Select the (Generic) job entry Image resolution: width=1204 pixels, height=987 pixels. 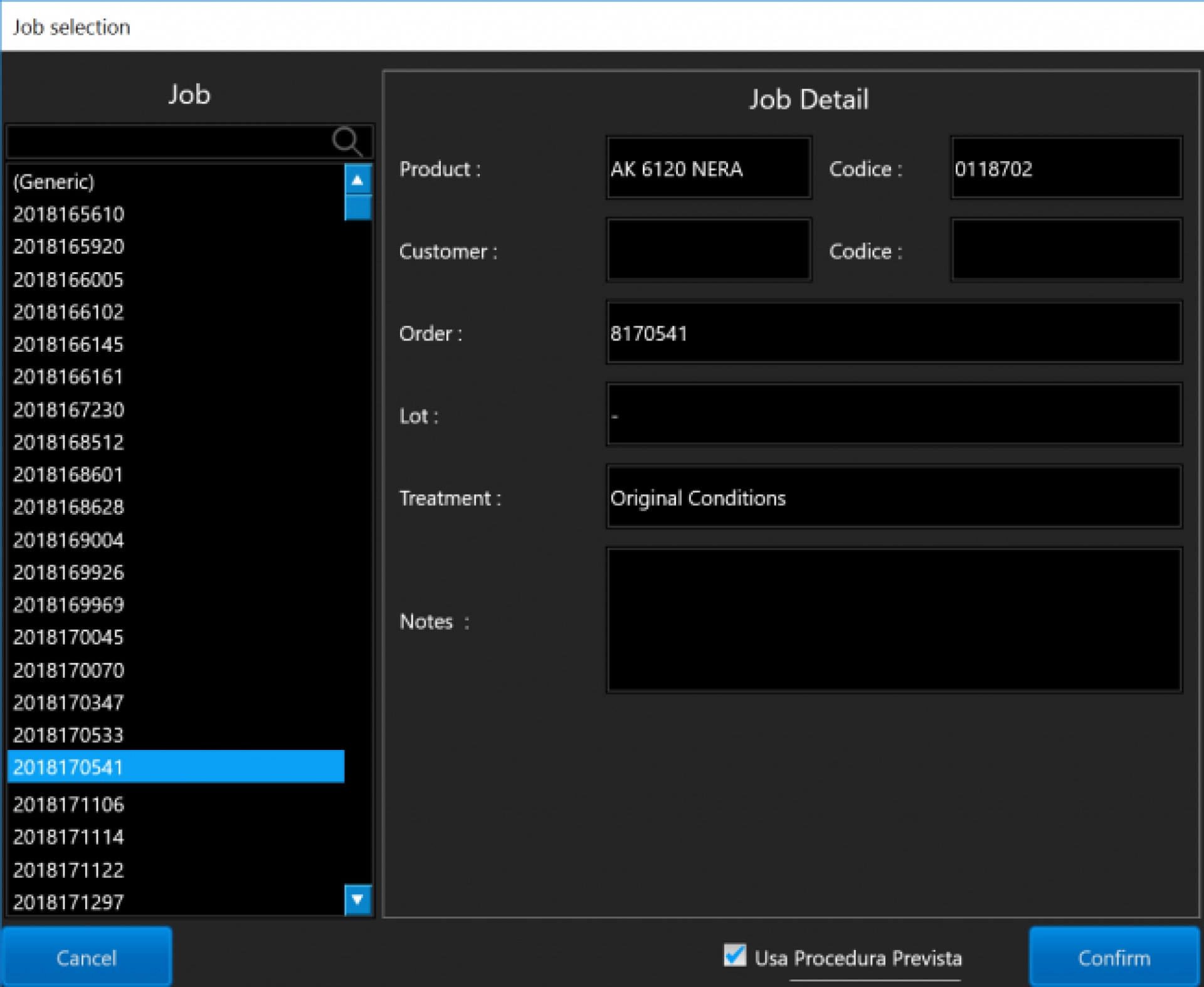coord(54,182)
